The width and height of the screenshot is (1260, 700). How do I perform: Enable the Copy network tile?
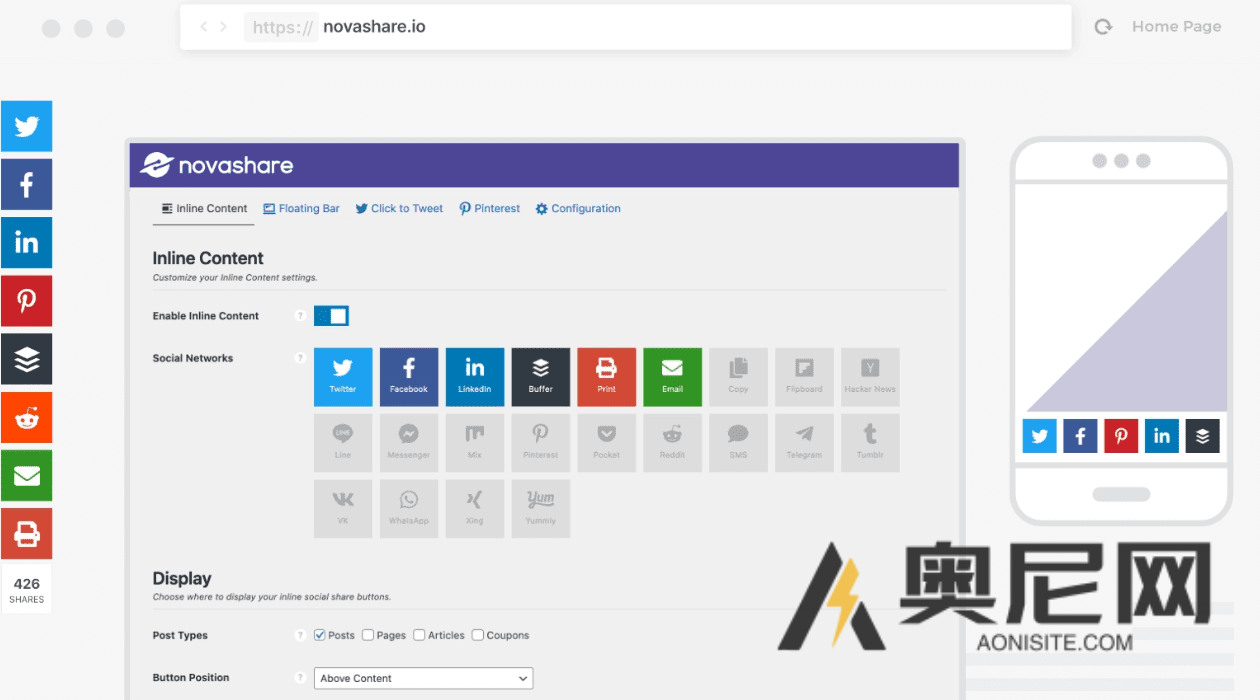[x=739, y=377]
